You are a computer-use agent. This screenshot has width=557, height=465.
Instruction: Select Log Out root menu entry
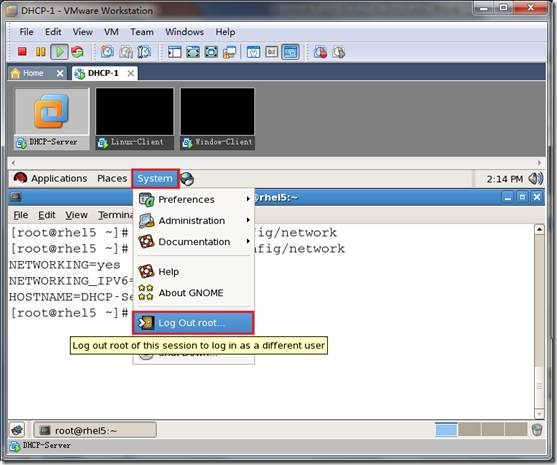[194, 323]
